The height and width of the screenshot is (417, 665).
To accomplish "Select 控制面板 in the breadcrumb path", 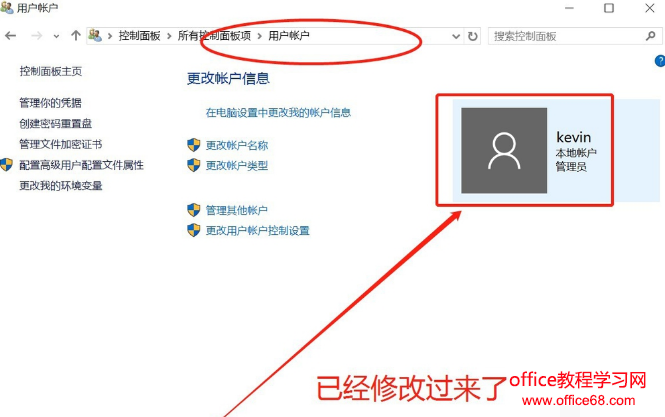I will pos(140,36).
